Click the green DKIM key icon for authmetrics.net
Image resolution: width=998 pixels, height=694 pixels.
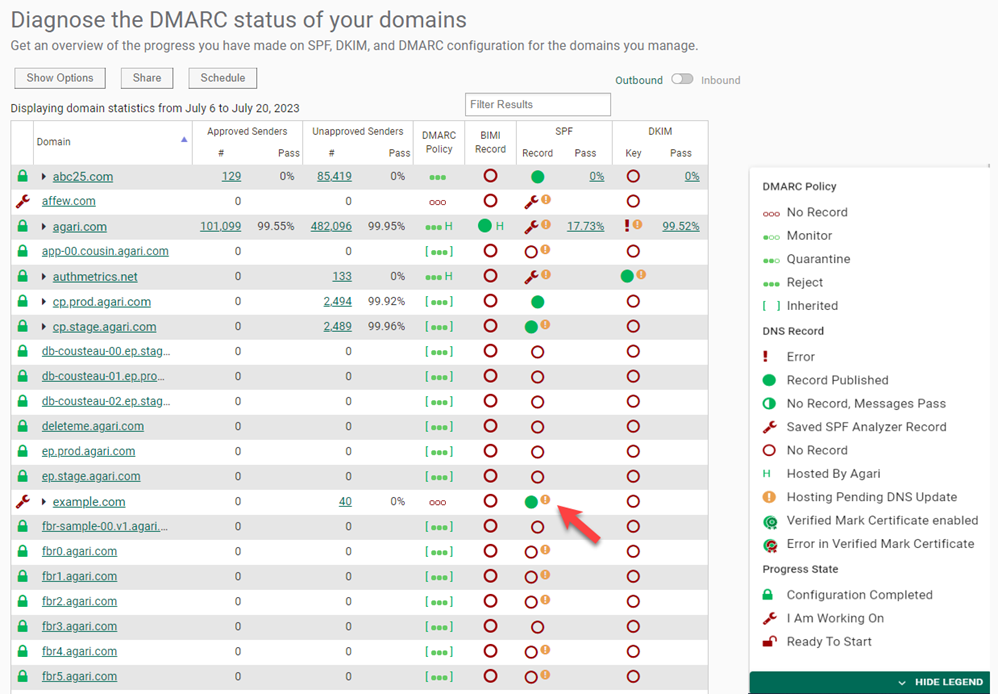pyautogui.click(x=627, y=276)
